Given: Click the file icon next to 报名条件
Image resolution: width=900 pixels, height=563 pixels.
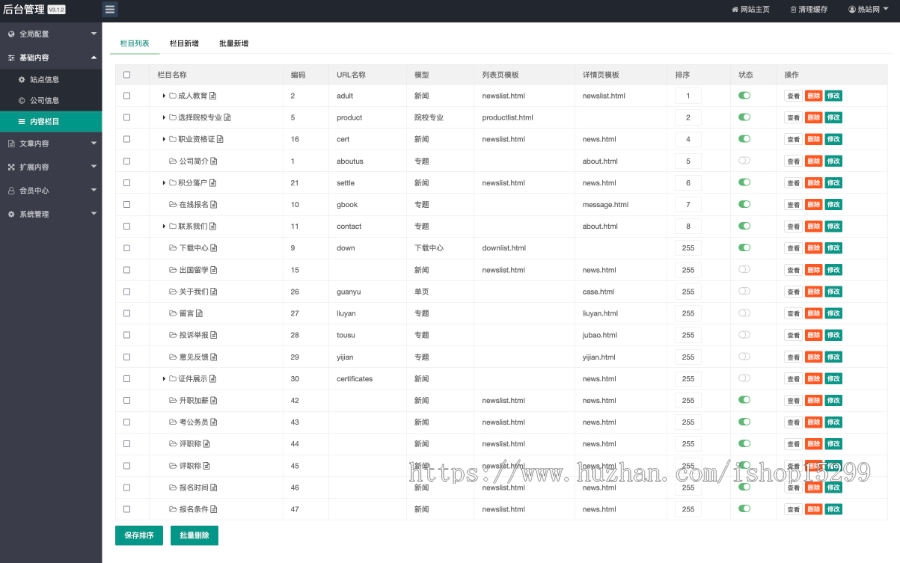Looking at the screenshot, I should point(214,509).
